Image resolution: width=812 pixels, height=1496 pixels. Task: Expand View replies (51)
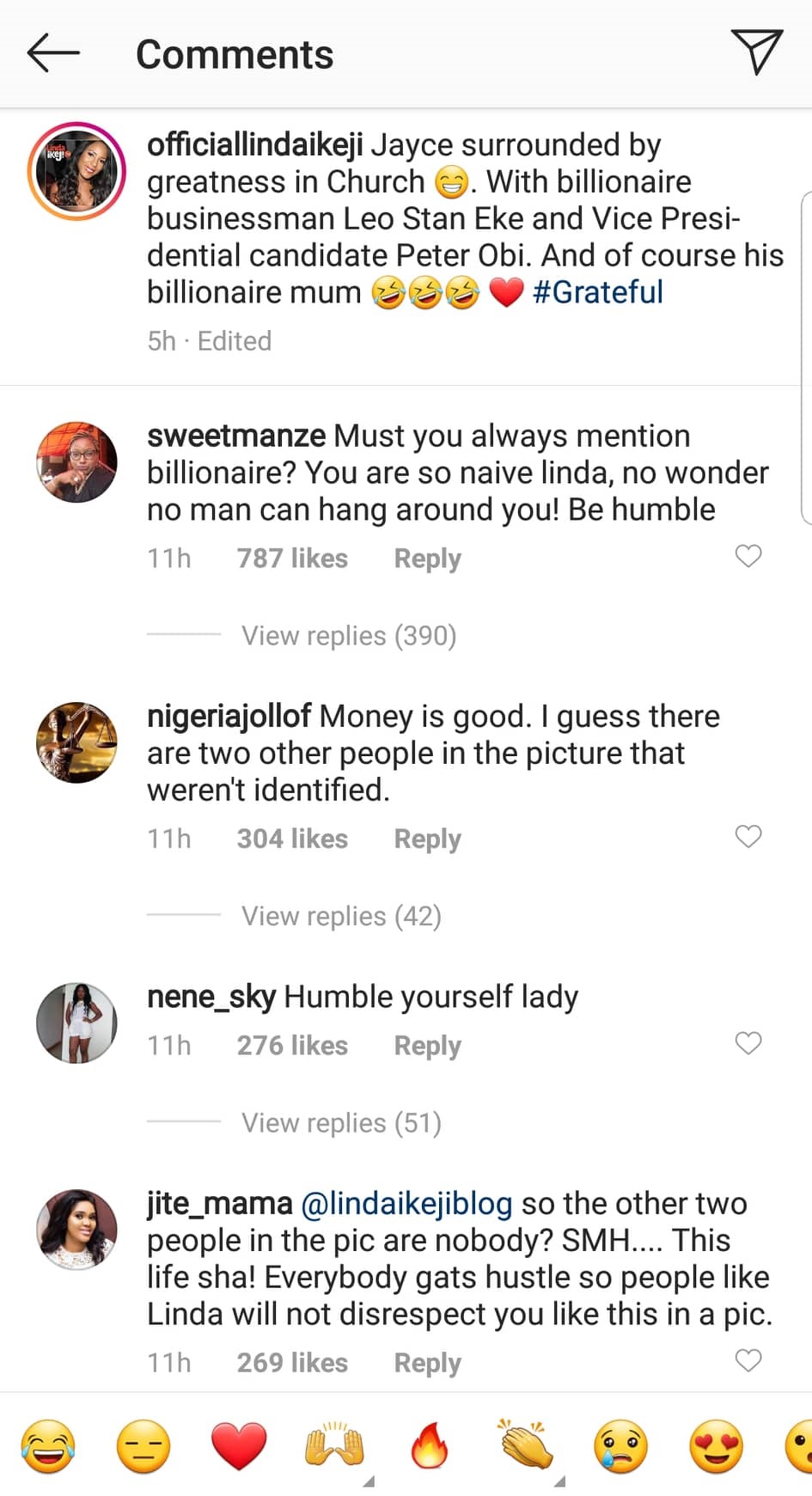pyautogui.click(x=341, y=1123)
